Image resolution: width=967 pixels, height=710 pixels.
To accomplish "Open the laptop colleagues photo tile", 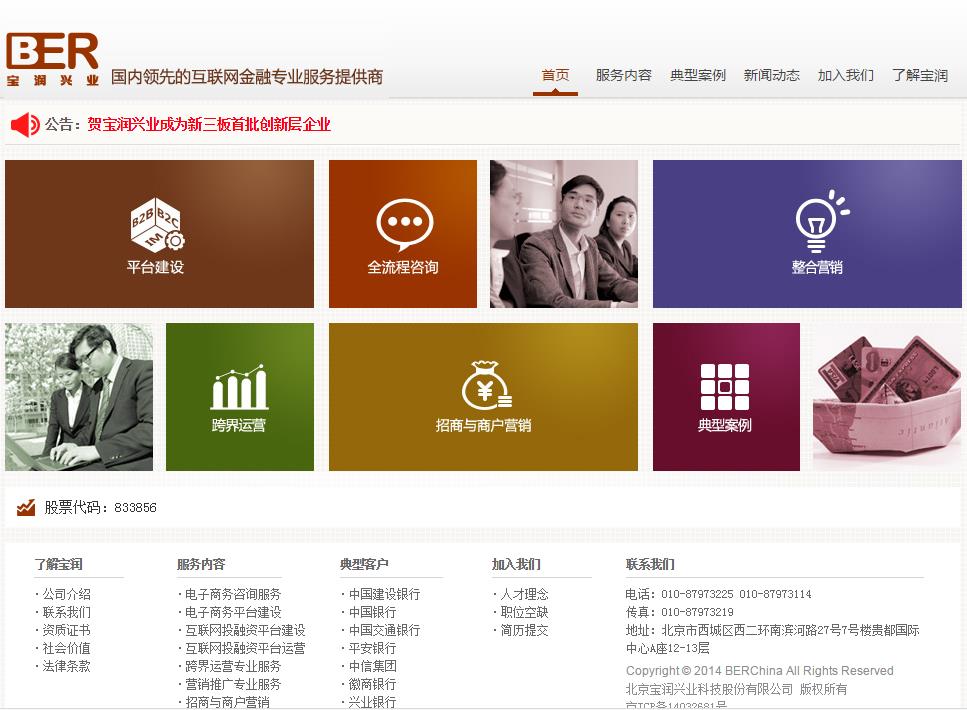I will click(x=79, y=397).
